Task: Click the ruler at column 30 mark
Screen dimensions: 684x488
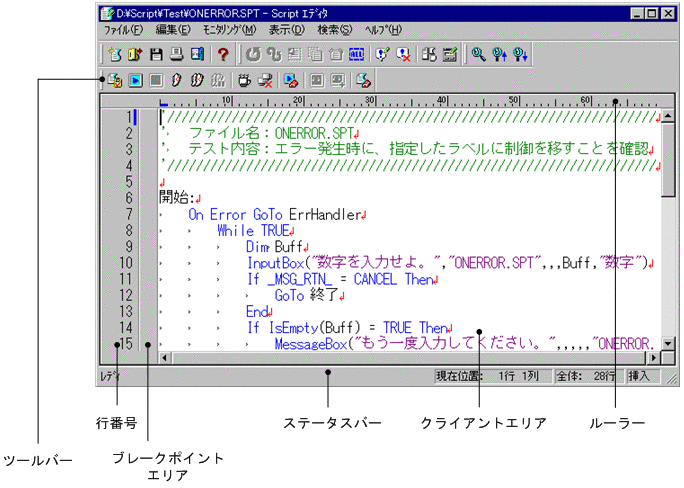Action: [375, 101]
